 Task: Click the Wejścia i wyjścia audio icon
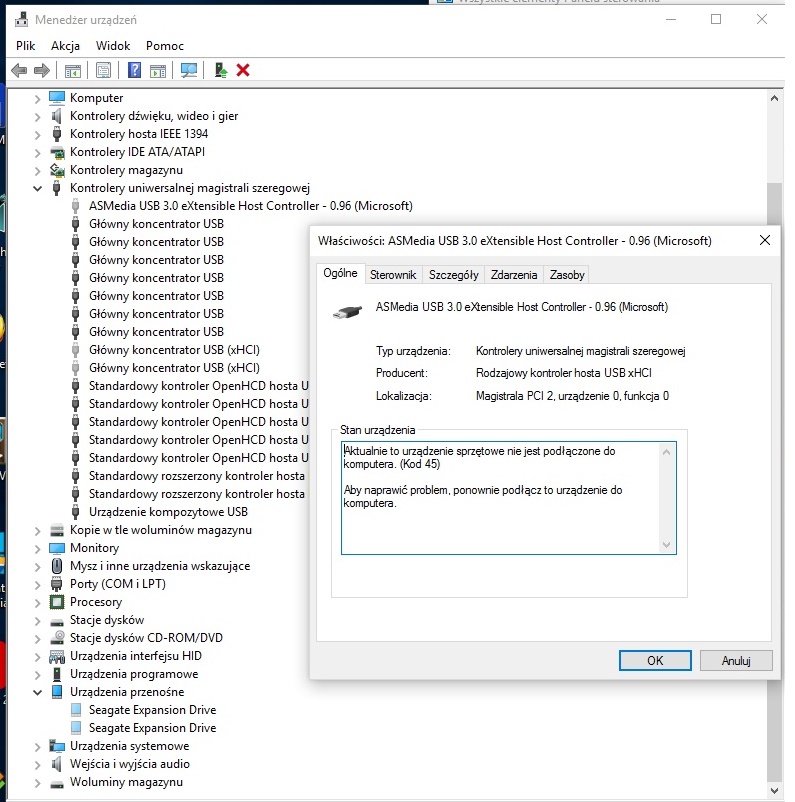click(57, 764)
